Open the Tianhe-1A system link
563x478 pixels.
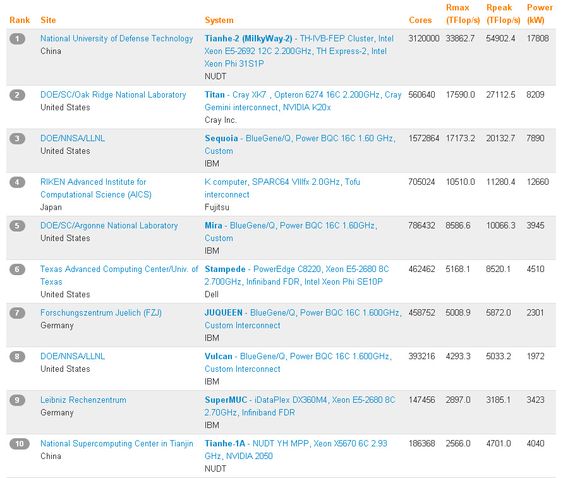coord(296,450)
